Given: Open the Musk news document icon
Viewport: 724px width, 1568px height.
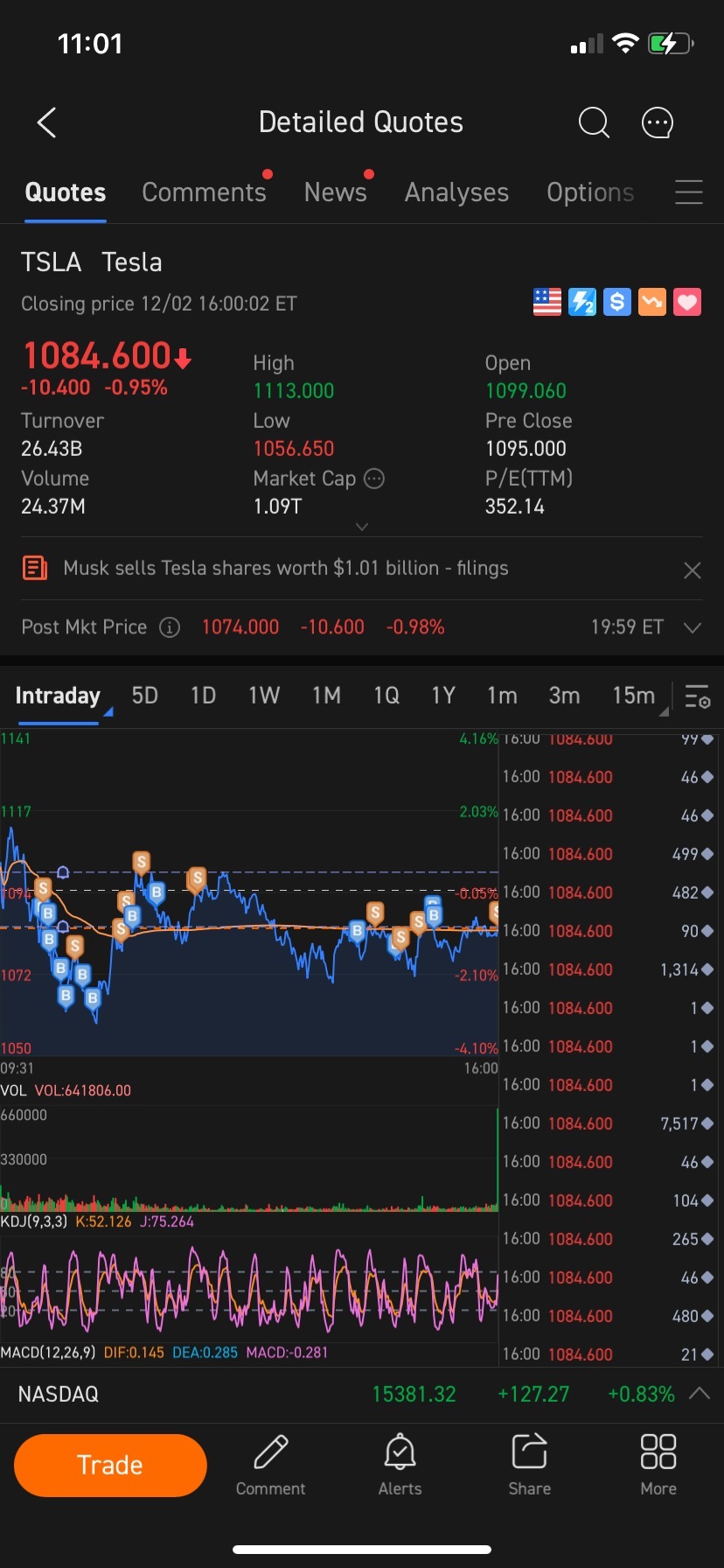Looking at the screenshot, I should tap(34, 568).
